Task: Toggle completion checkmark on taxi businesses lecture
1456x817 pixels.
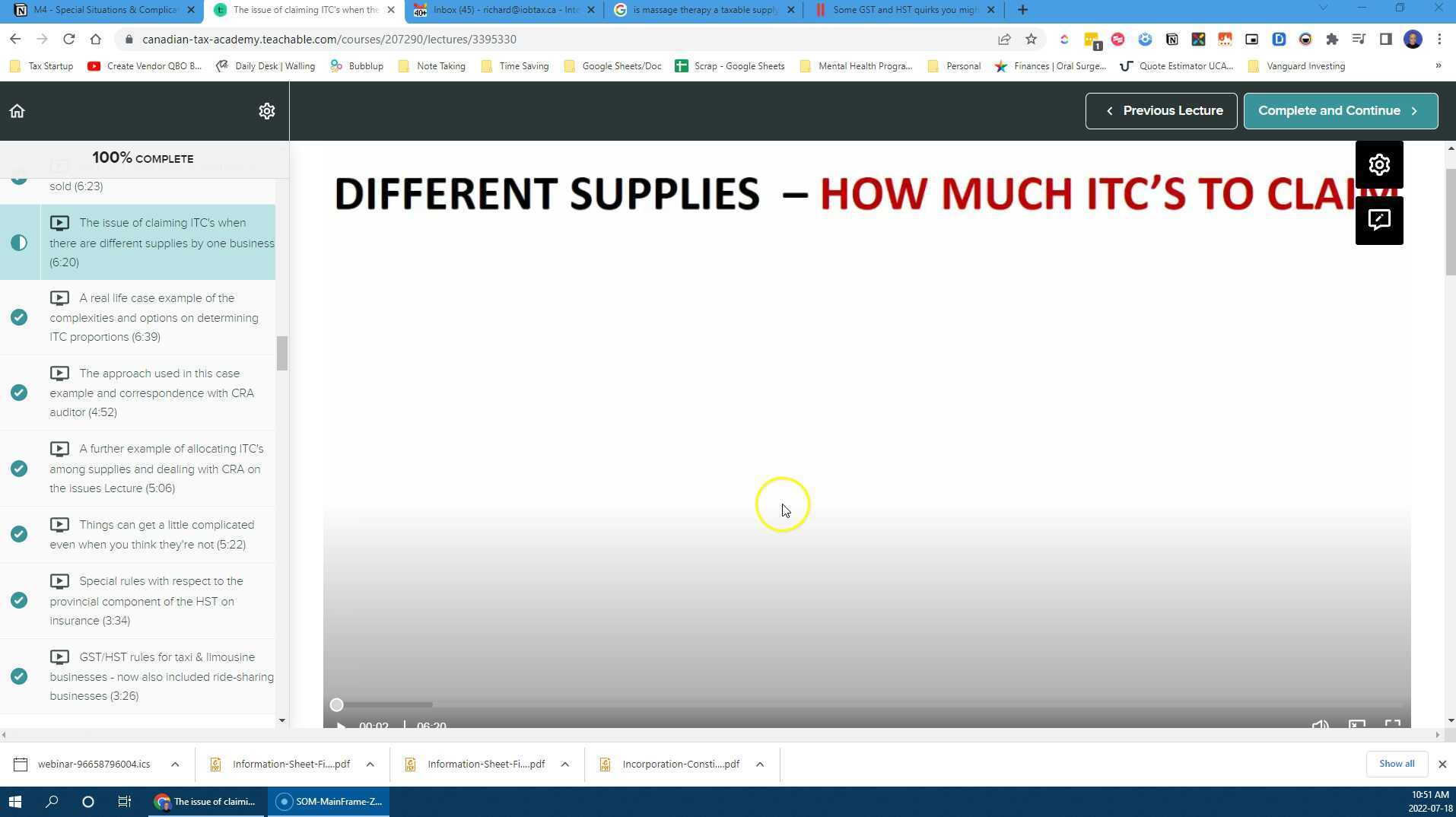Action: (19, 676)
